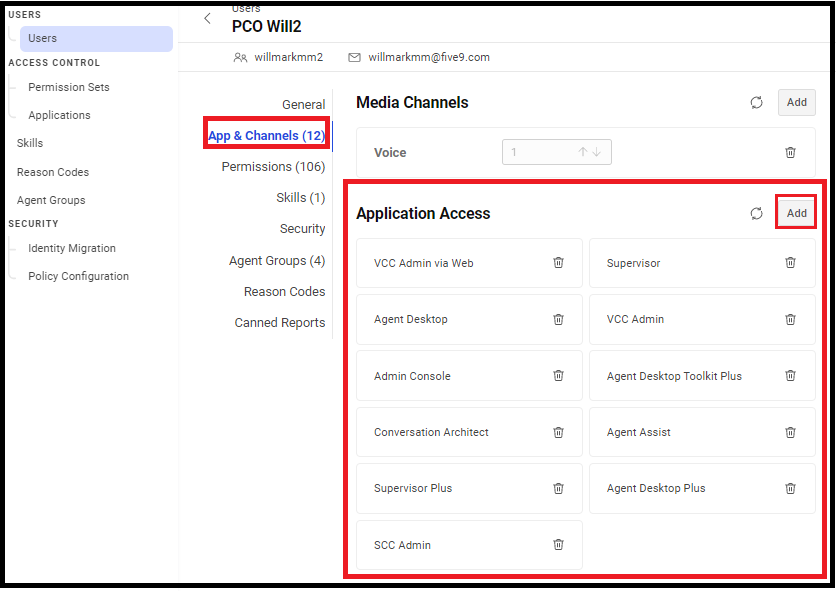Open Canned Reports tab

[x=279, y=322]
